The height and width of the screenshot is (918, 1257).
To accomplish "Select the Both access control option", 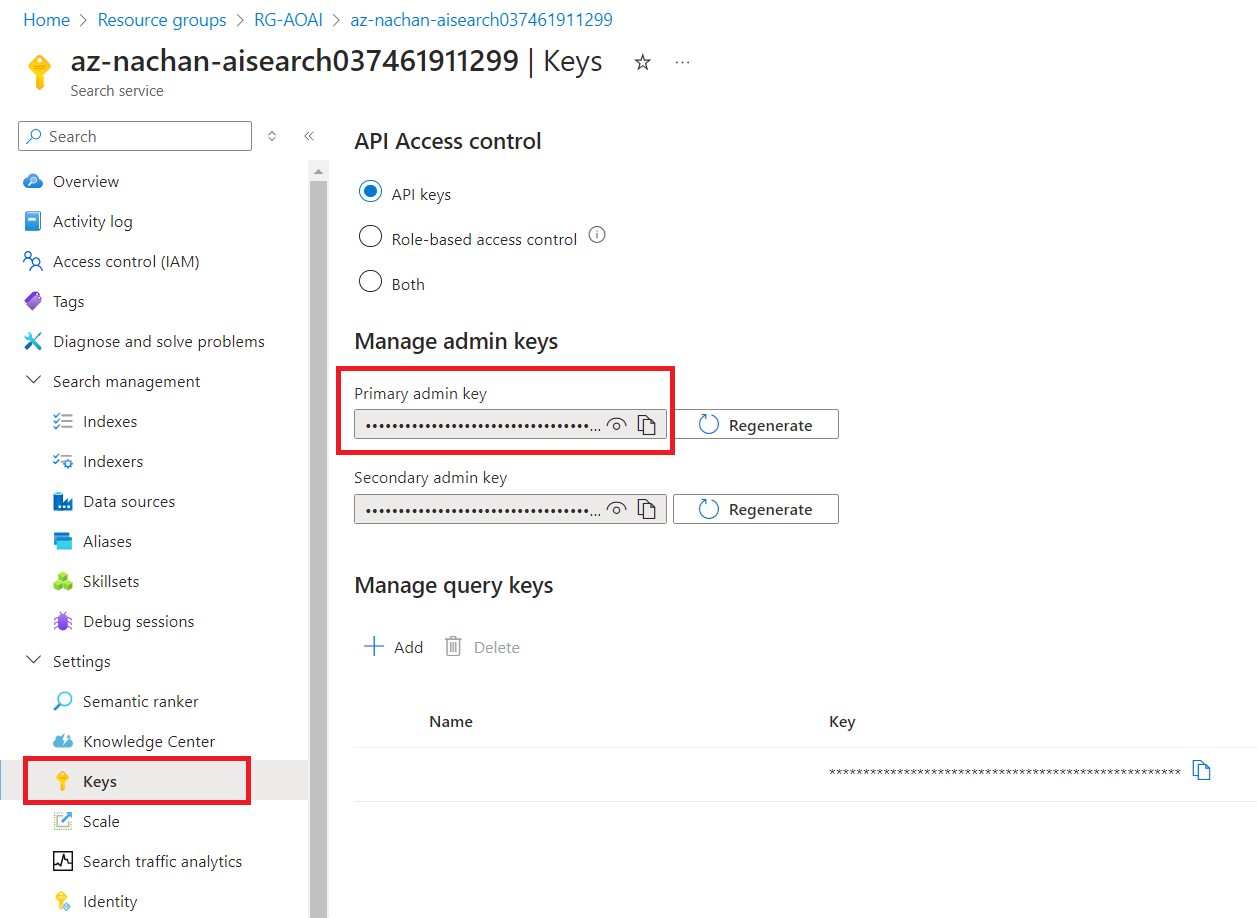I will point(371,282).
